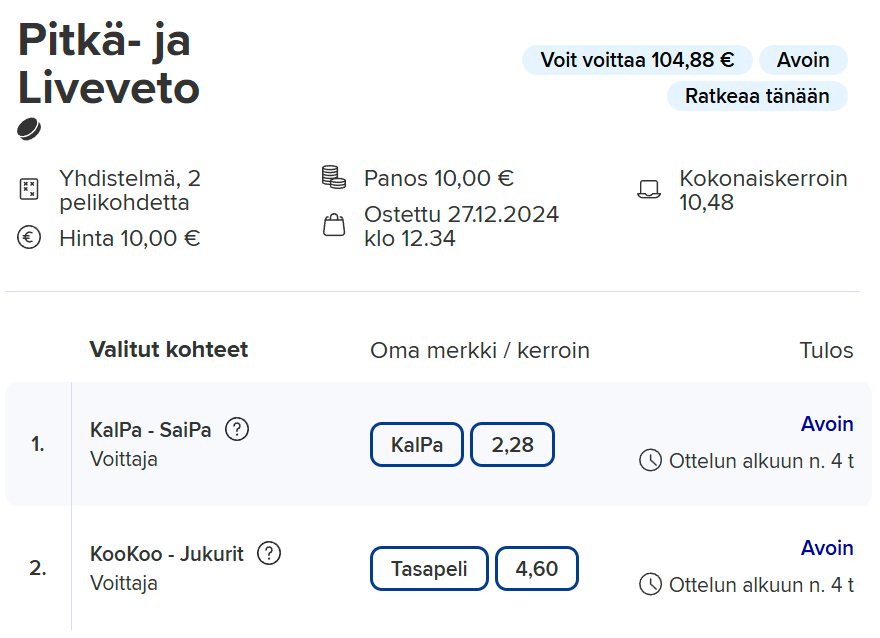Open help icon next to KooKoo - Jukurit
The width and height of the screenshot is (880, 638).
(269, 554)
